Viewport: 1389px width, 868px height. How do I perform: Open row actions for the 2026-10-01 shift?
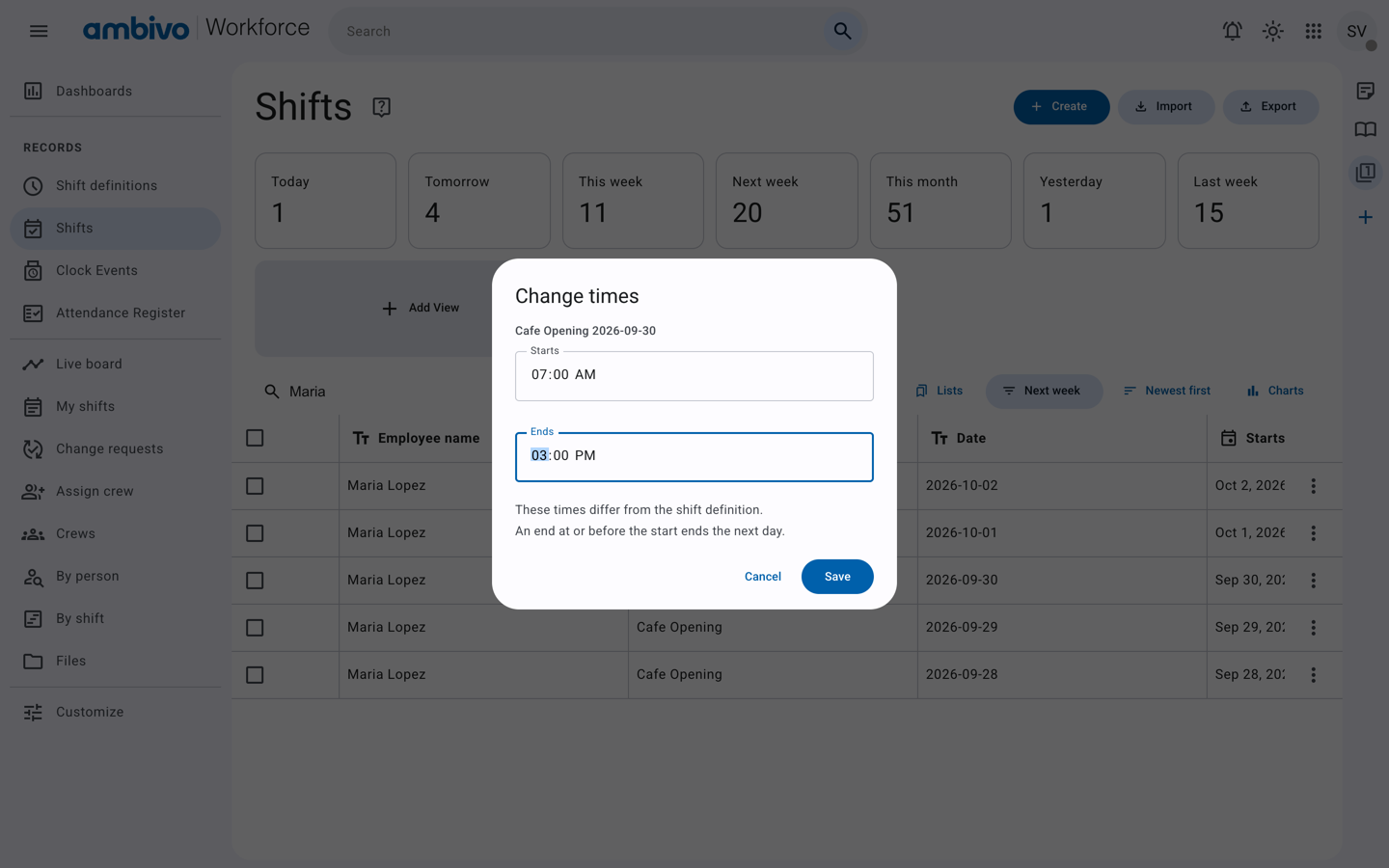click(x=1313, y=533)
